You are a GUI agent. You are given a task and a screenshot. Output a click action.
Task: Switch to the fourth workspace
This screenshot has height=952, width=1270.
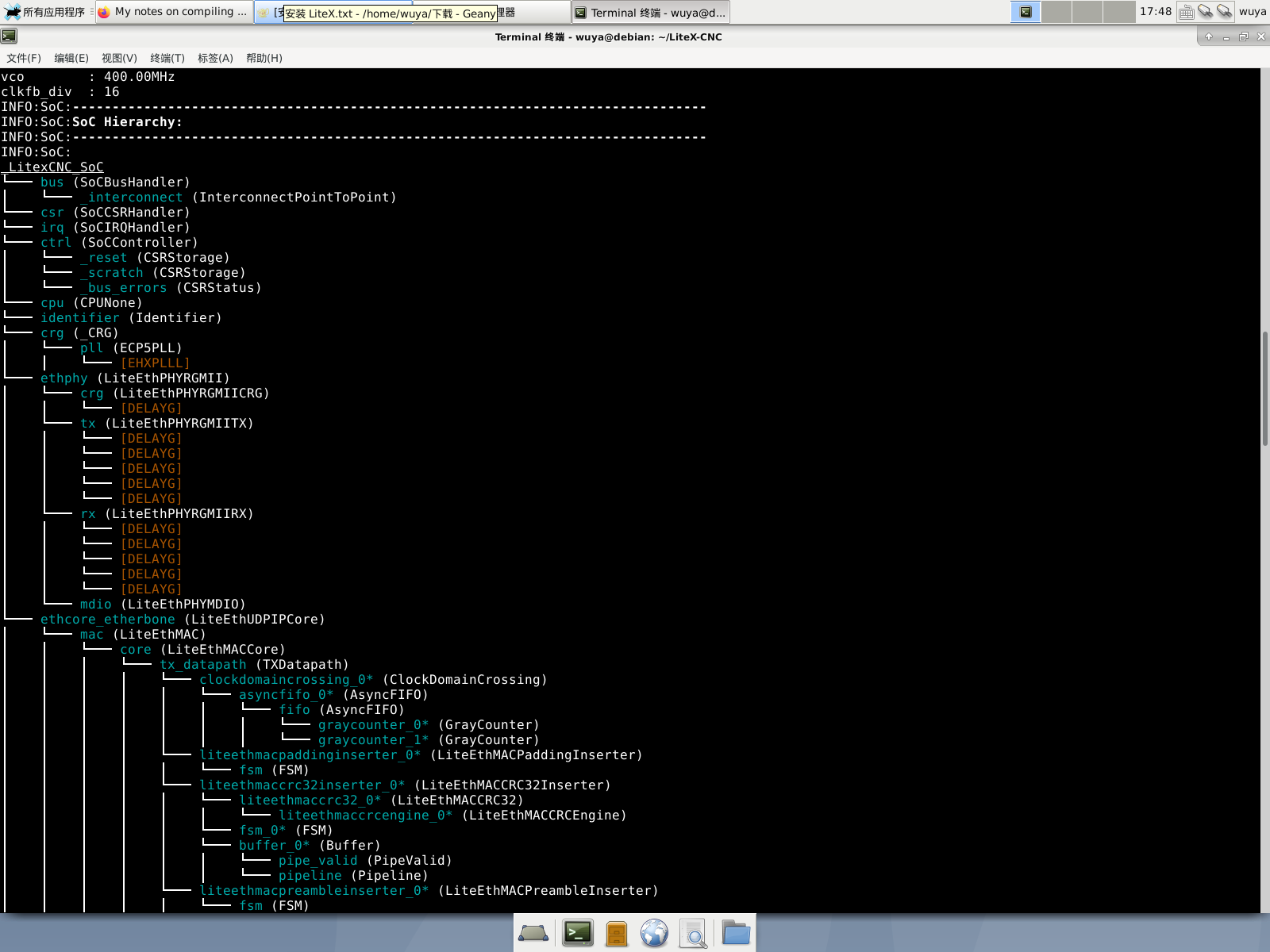[1119, 12]
